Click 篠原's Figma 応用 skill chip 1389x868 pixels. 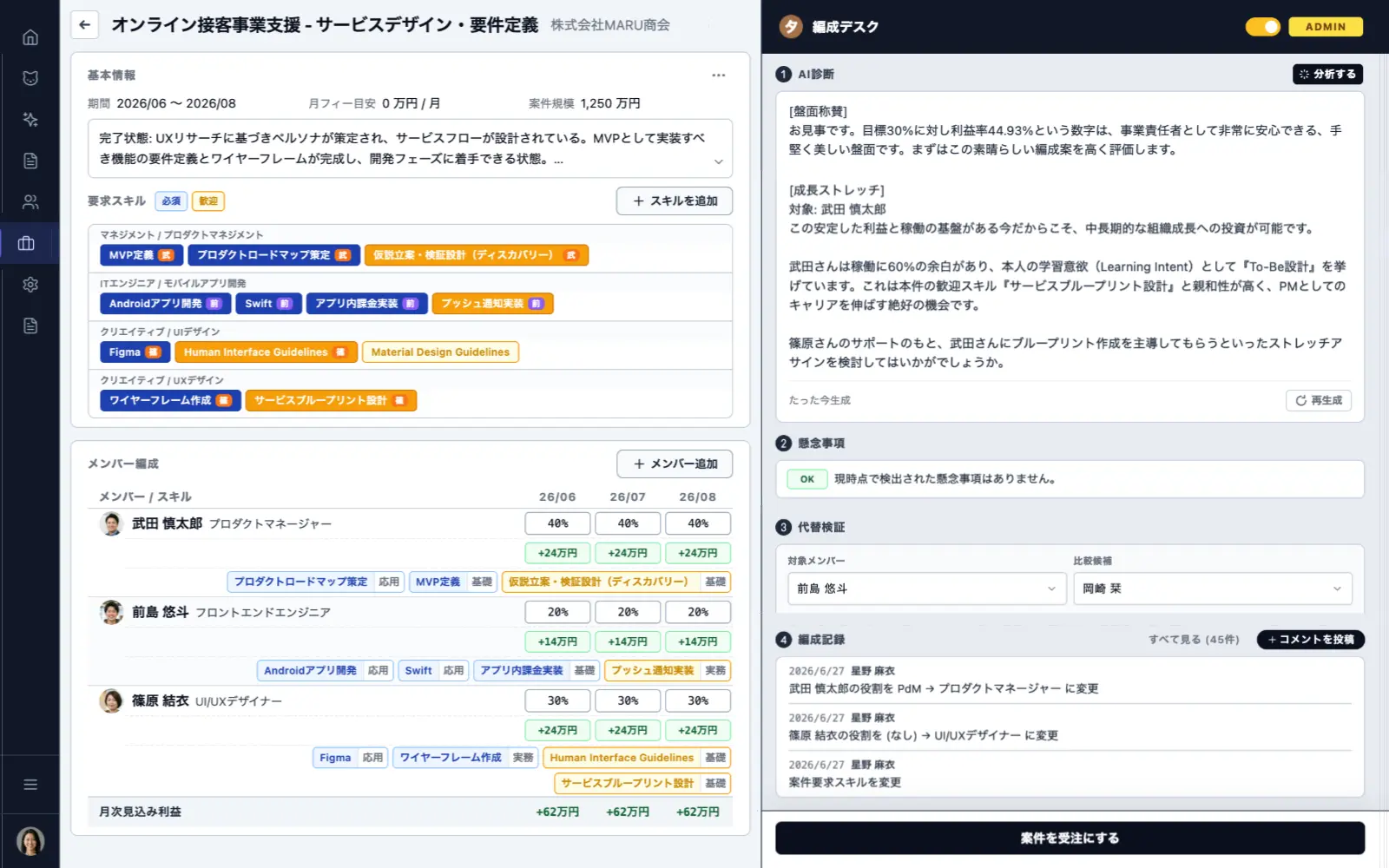pos(350,758)
